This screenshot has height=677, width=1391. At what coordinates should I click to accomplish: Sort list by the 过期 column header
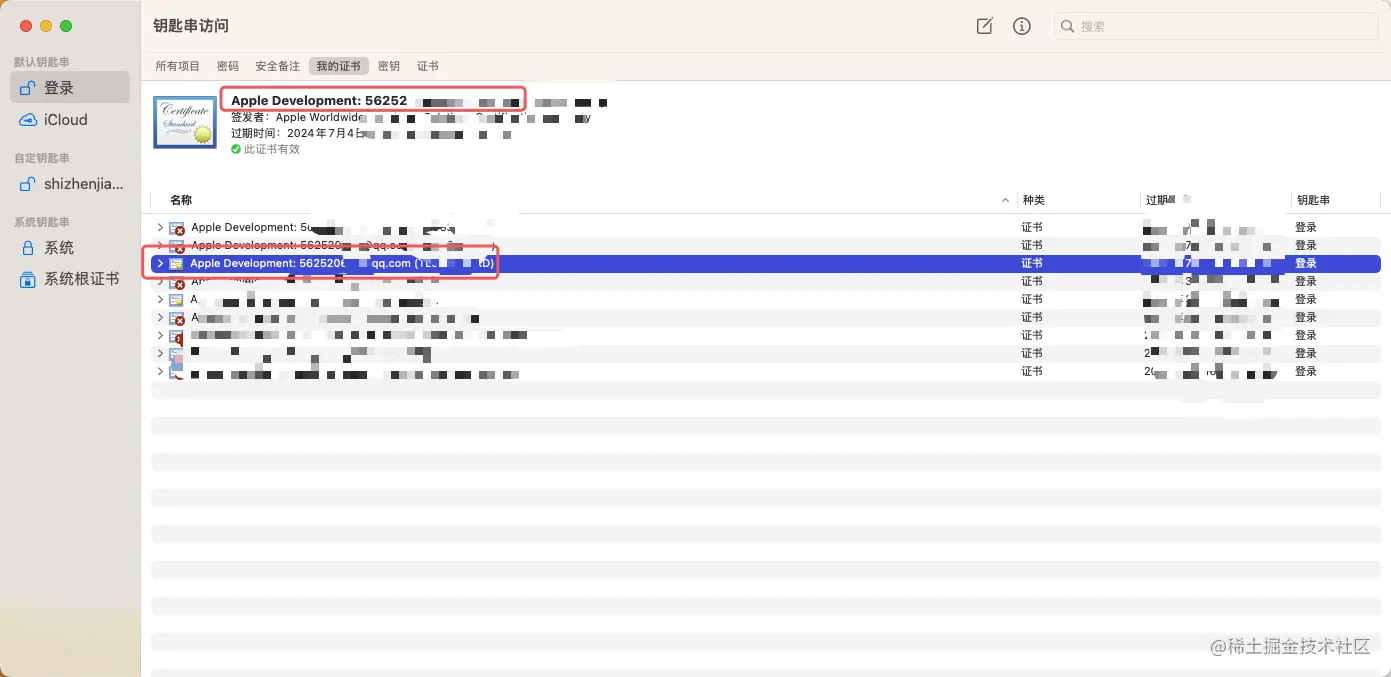click(1157, 200)
